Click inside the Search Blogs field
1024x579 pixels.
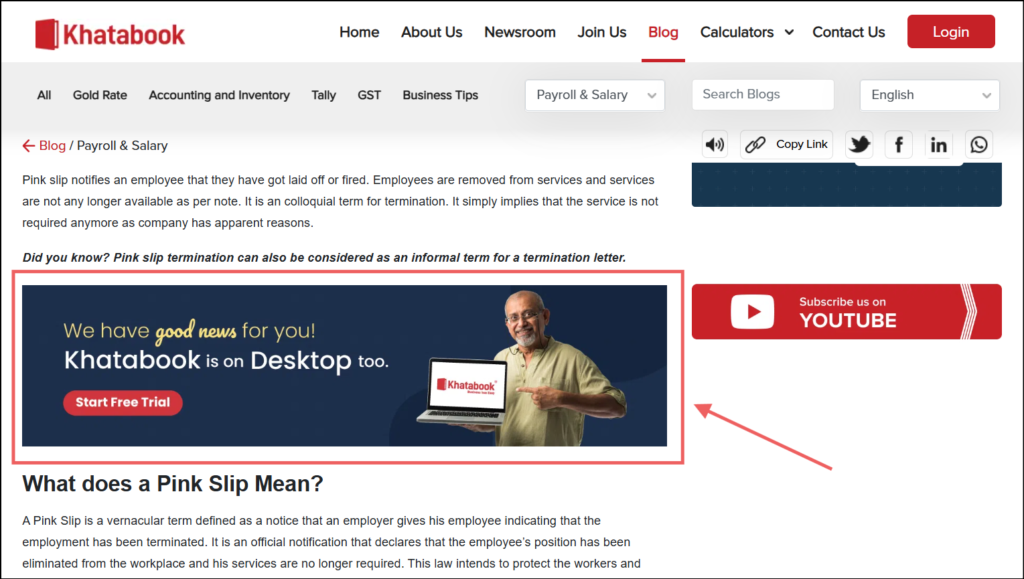point(762,95)
